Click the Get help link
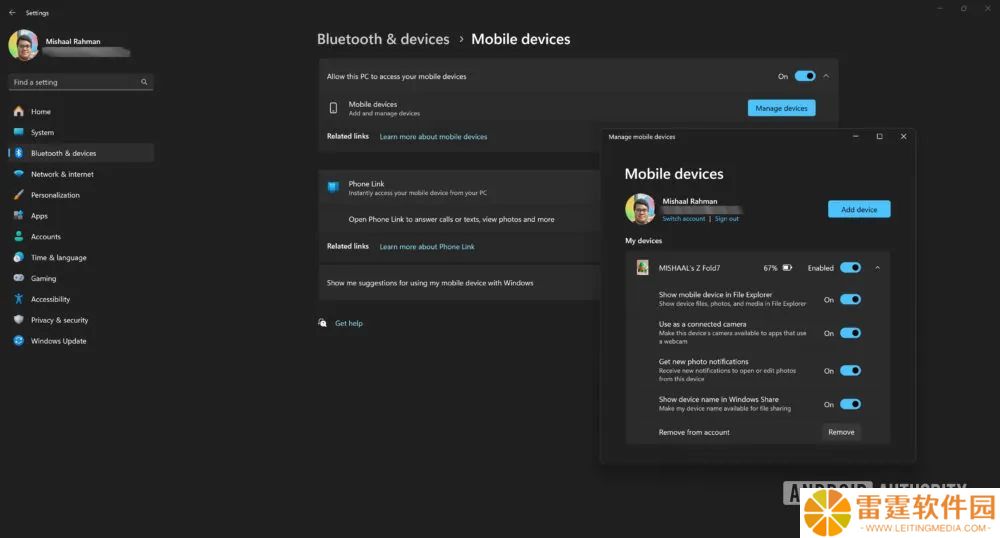This screenshot has width=1000, height=538. point(349,323)
